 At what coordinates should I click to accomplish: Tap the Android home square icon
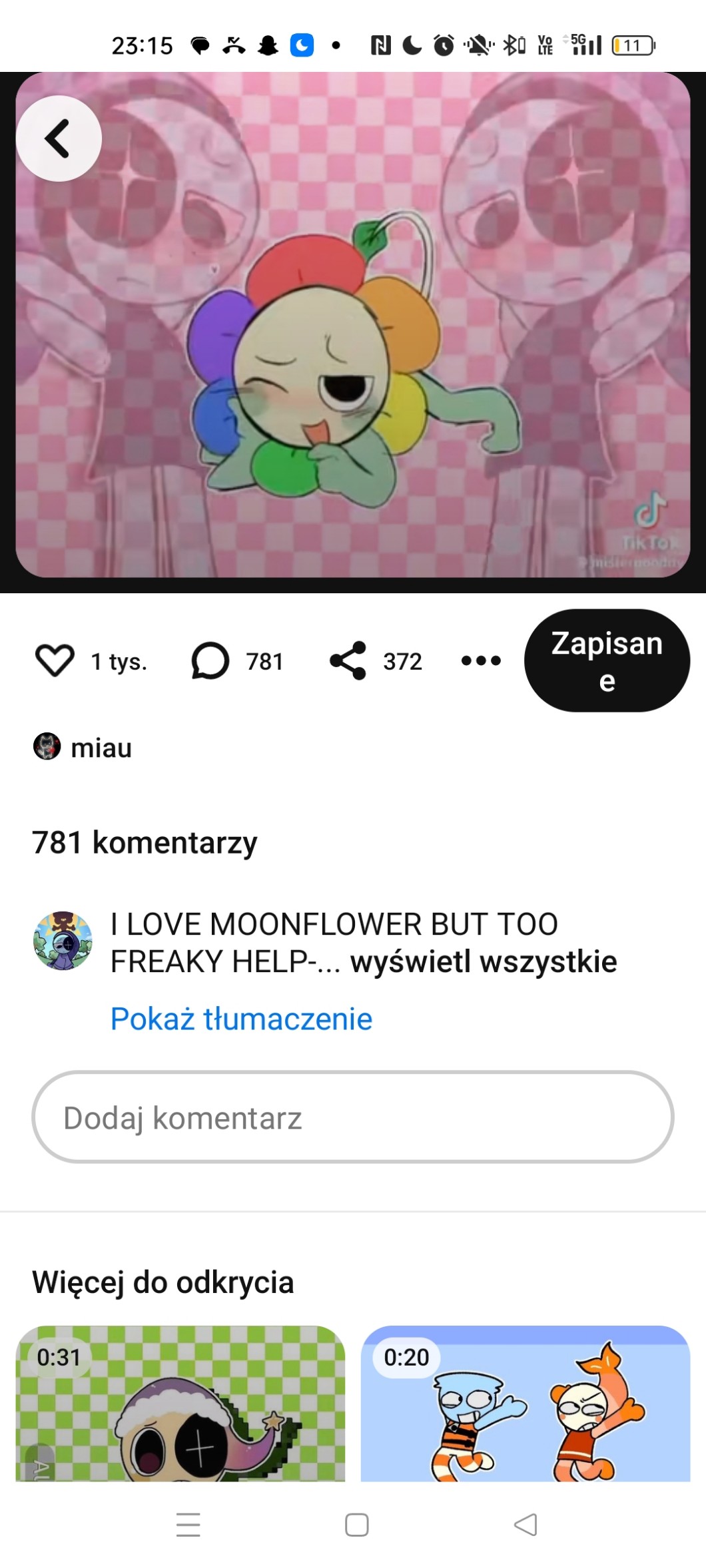pyautogui.click(x=357, y=1525)
